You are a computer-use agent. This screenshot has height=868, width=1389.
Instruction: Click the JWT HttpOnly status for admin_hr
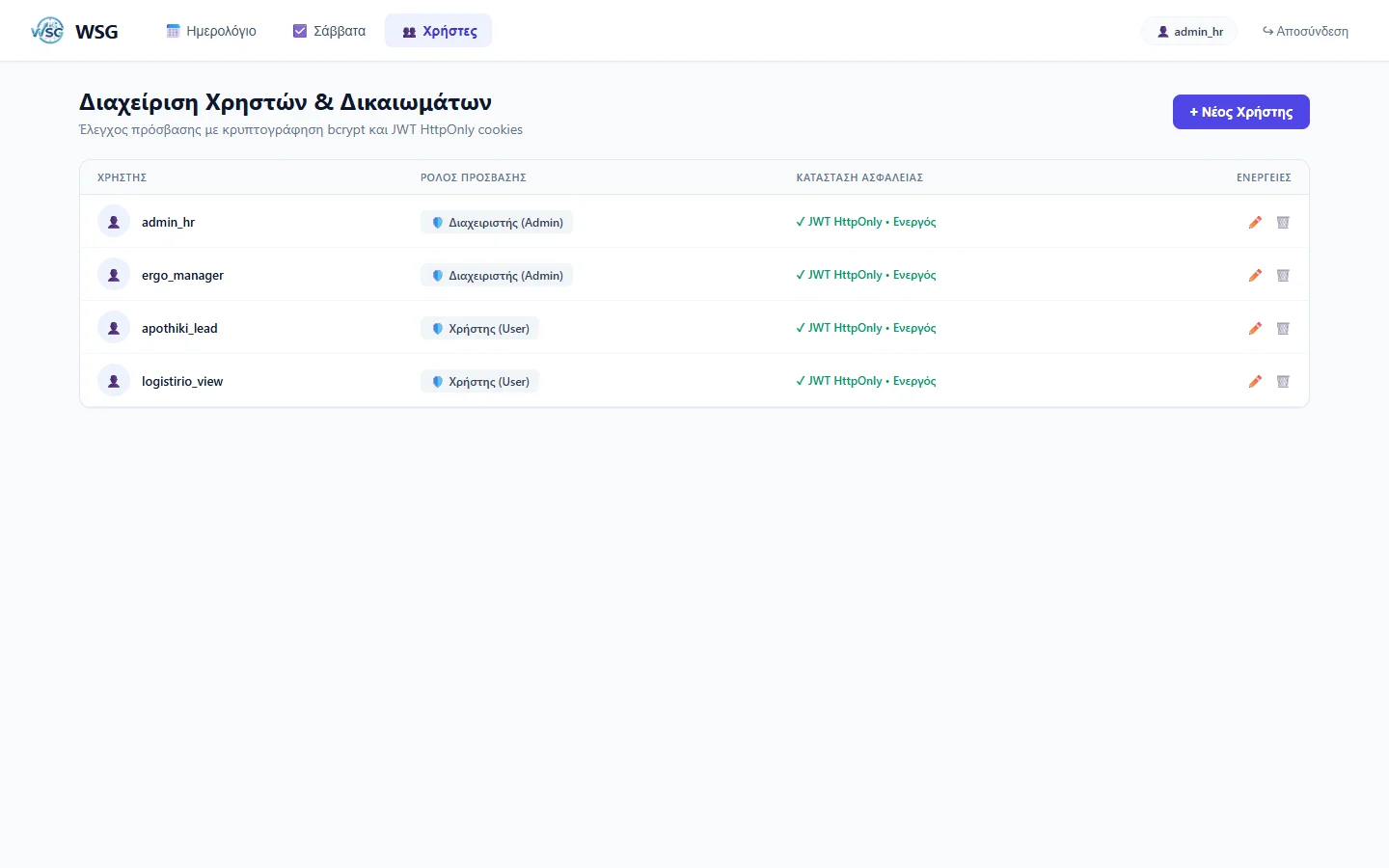point(866,222)
